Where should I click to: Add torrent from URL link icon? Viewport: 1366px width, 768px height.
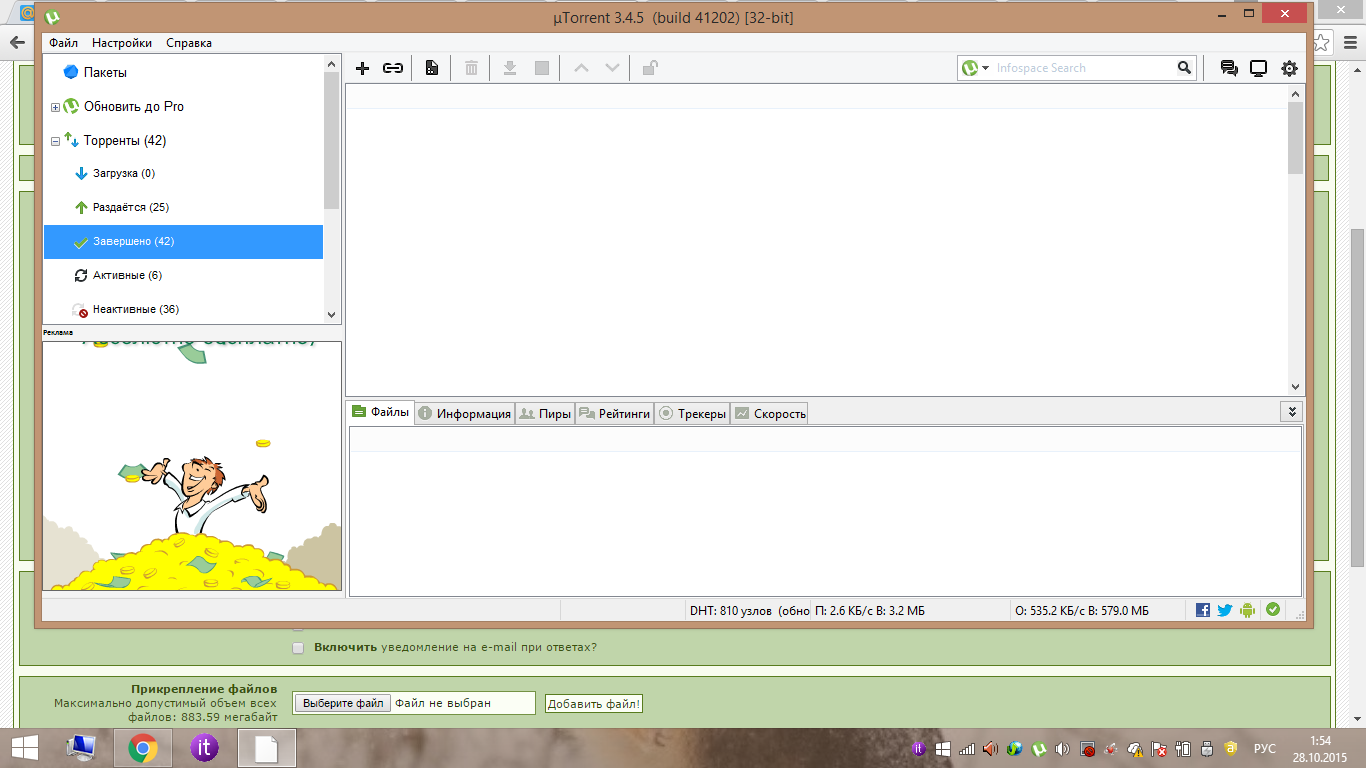click(393, 68)
